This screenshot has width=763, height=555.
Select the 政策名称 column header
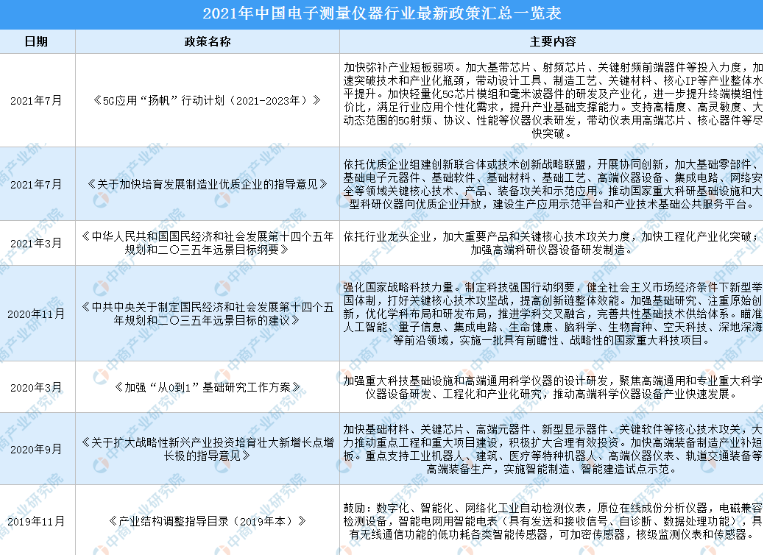click(207, 42)
